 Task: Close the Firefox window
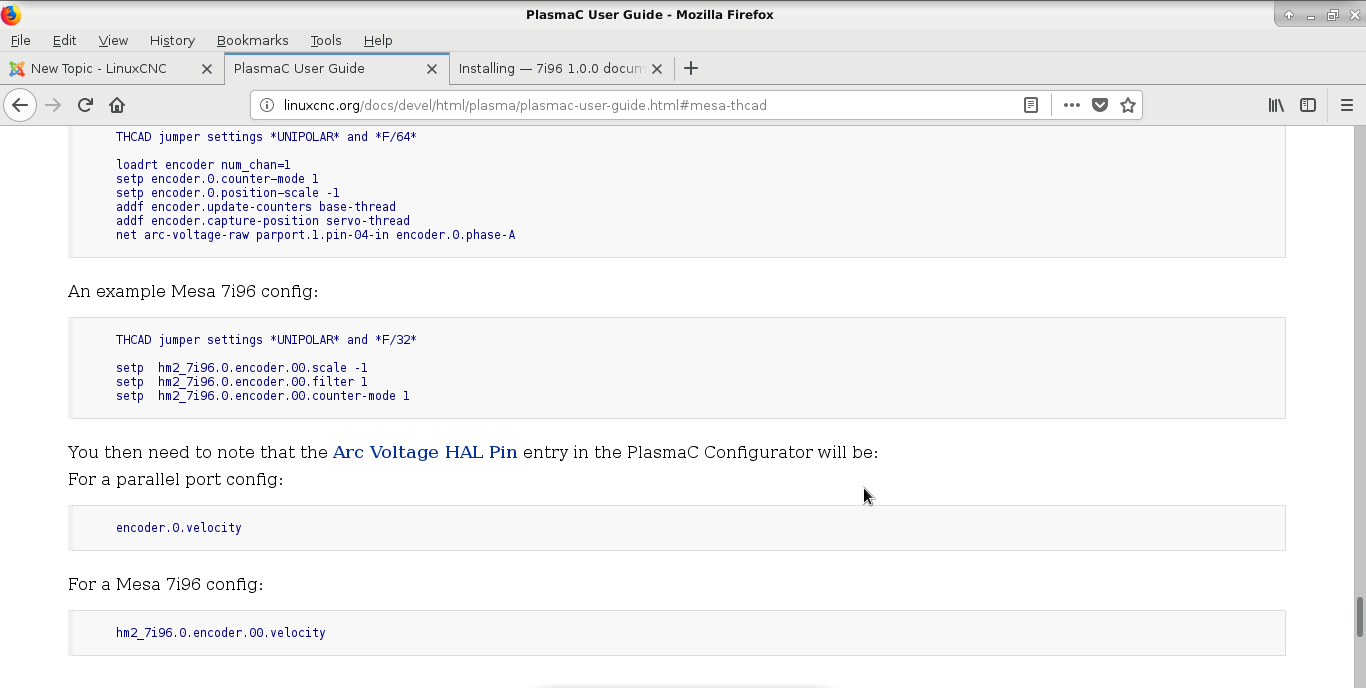[1355, 15]
